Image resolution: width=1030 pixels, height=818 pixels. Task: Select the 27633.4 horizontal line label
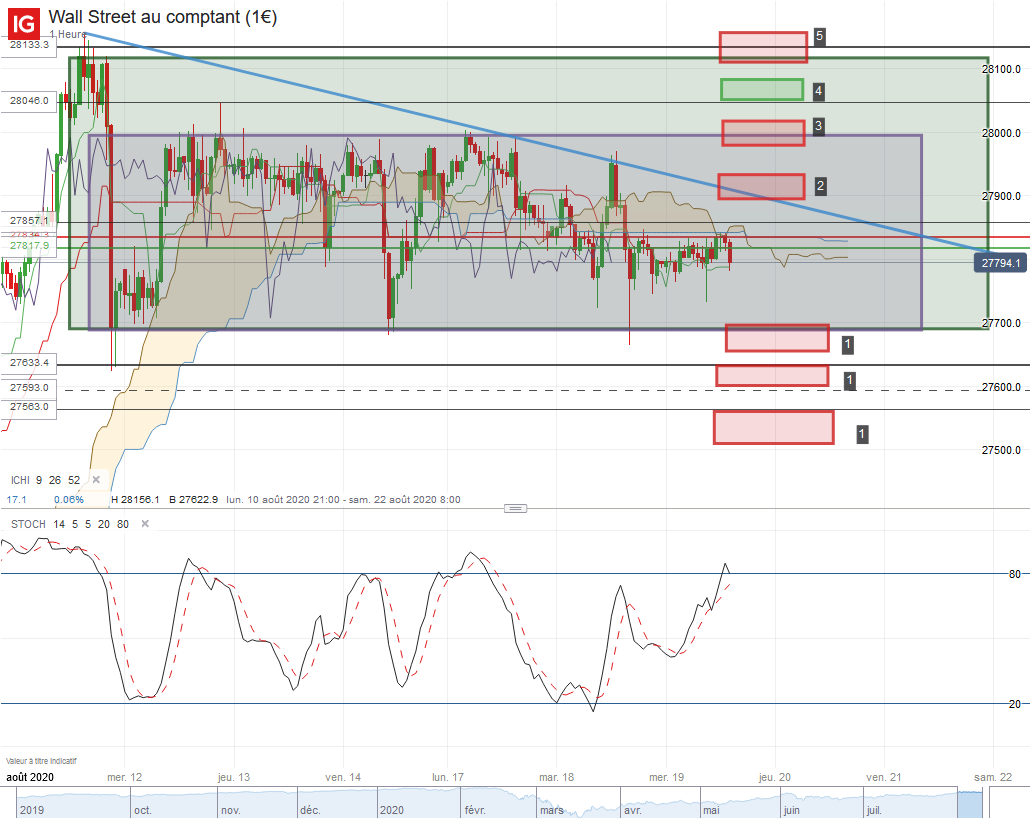coord(29,363)
